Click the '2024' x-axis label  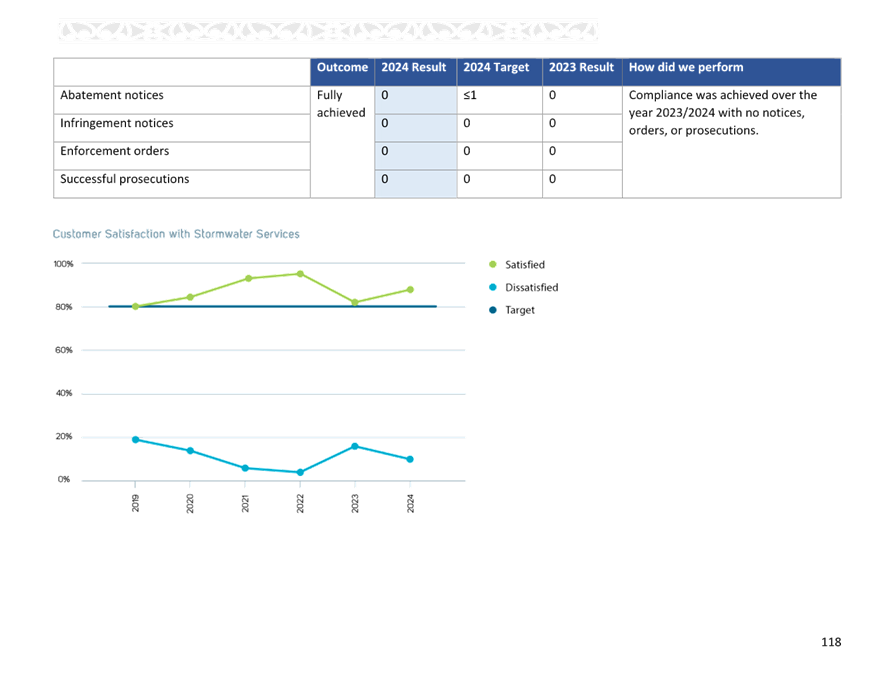tap(410, 503)
